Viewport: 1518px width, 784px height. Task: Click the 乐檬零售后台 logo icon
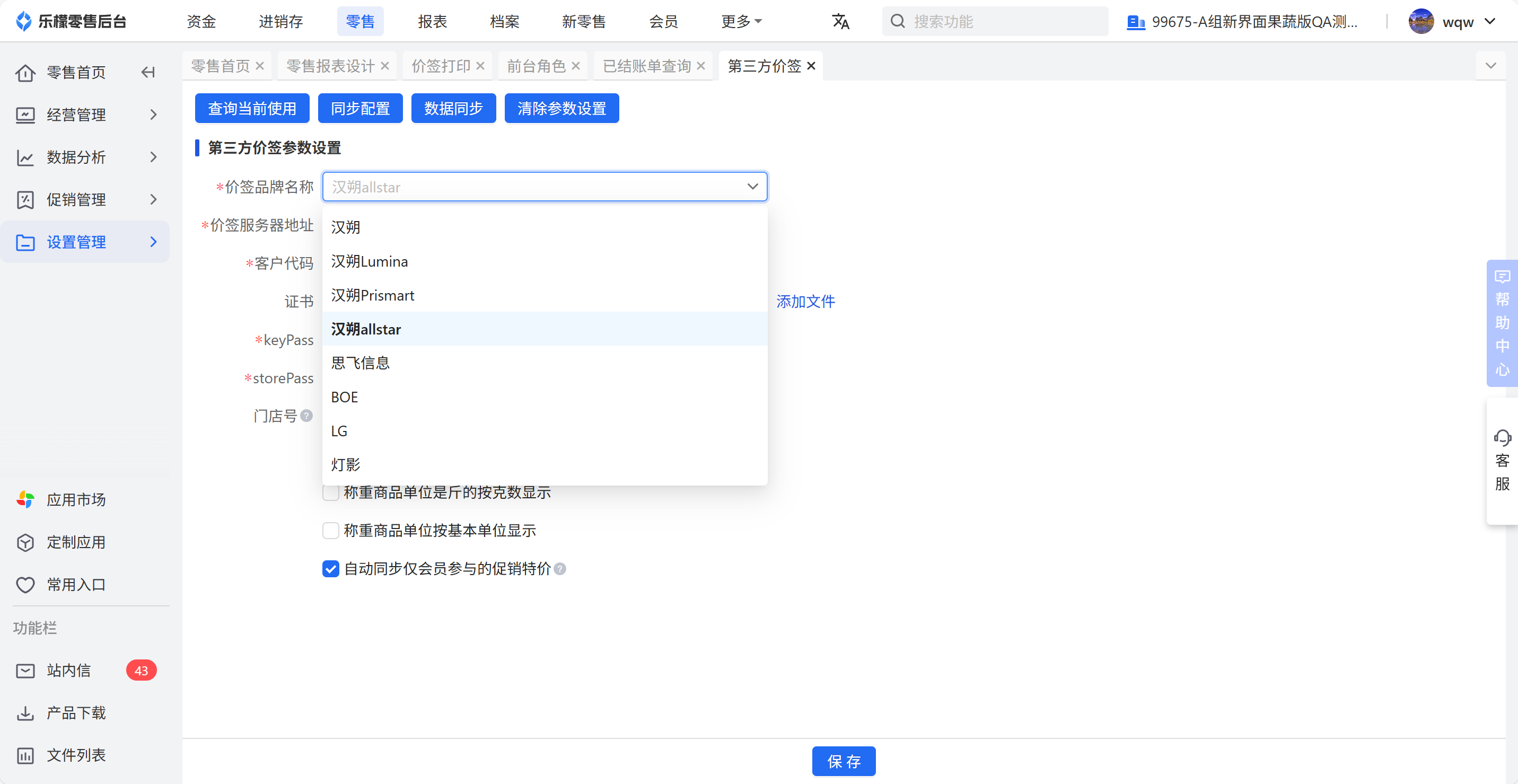coord(23,21)
